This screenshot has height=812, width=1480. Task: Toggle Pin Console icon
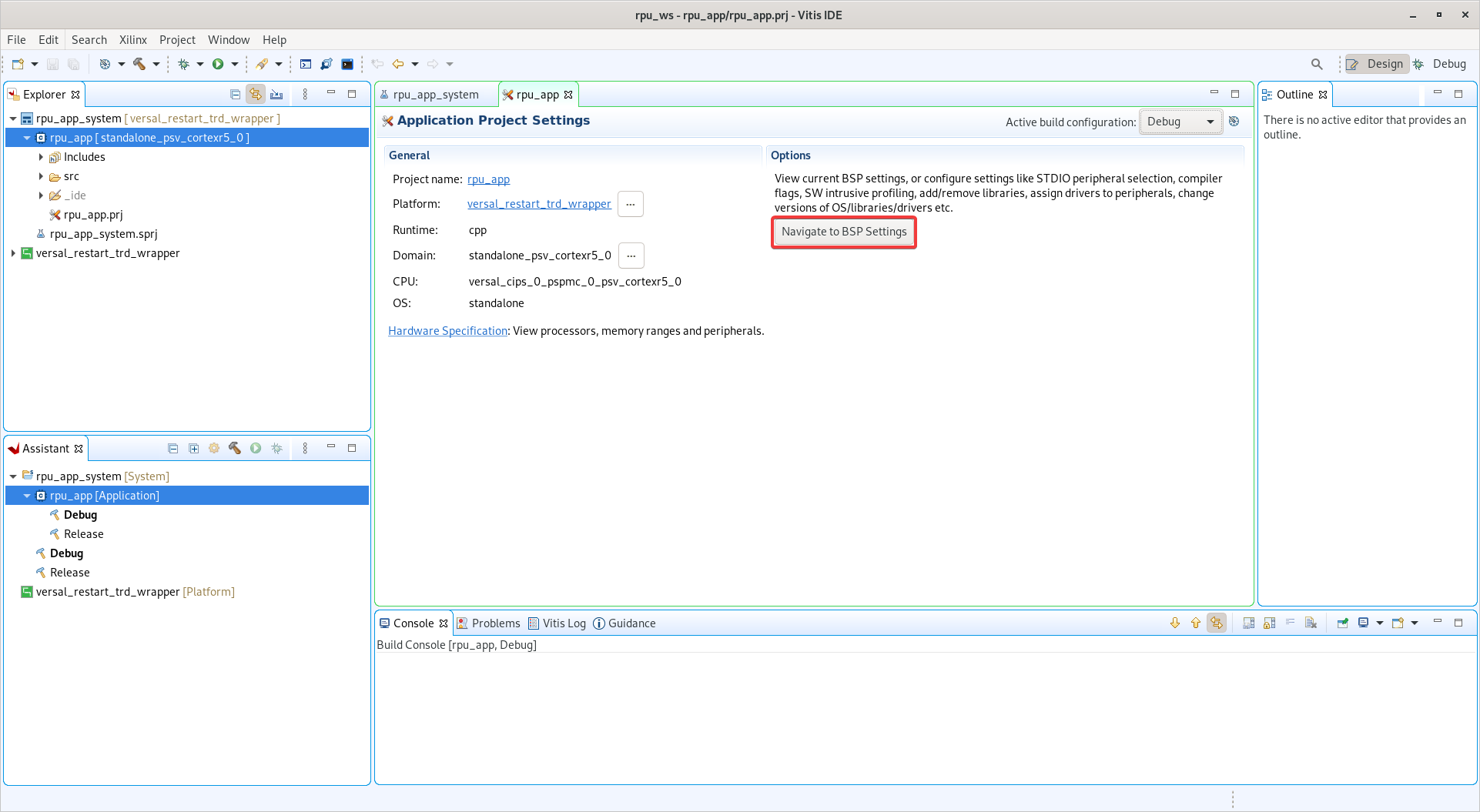[x=1342, y=623]
